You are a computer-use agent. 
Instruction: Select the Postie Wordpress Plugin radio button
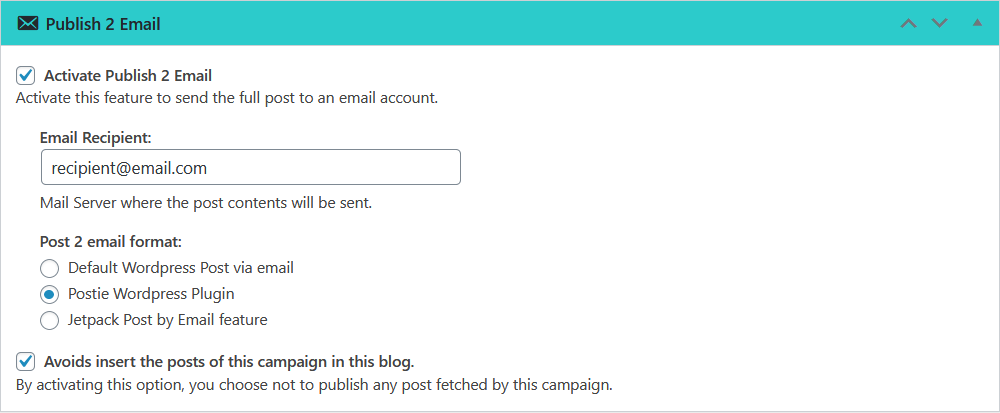49,294
